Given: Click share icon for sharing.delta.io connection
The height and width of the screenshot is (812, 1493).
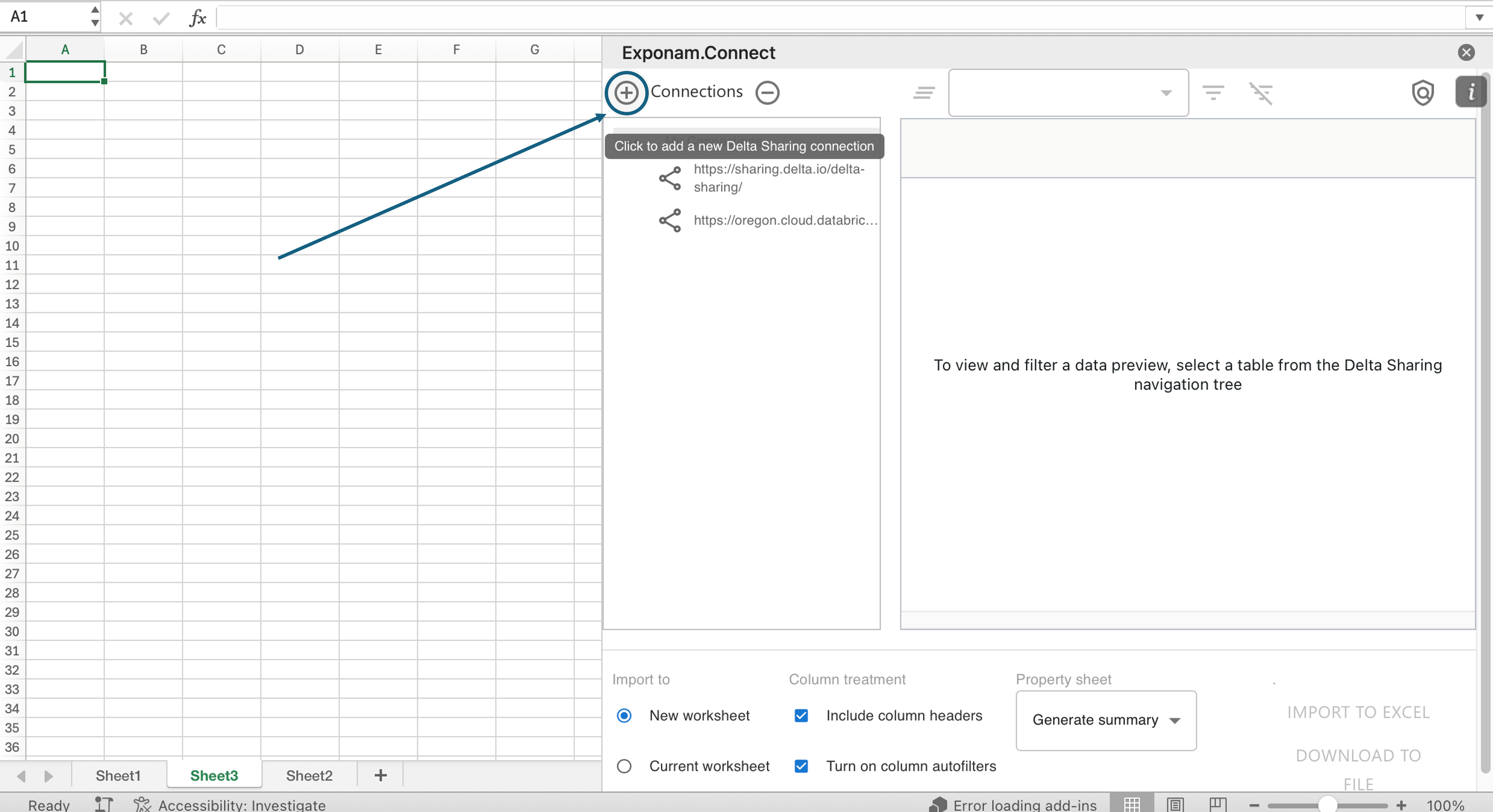Looking at the screenshot, I should 670,178.
